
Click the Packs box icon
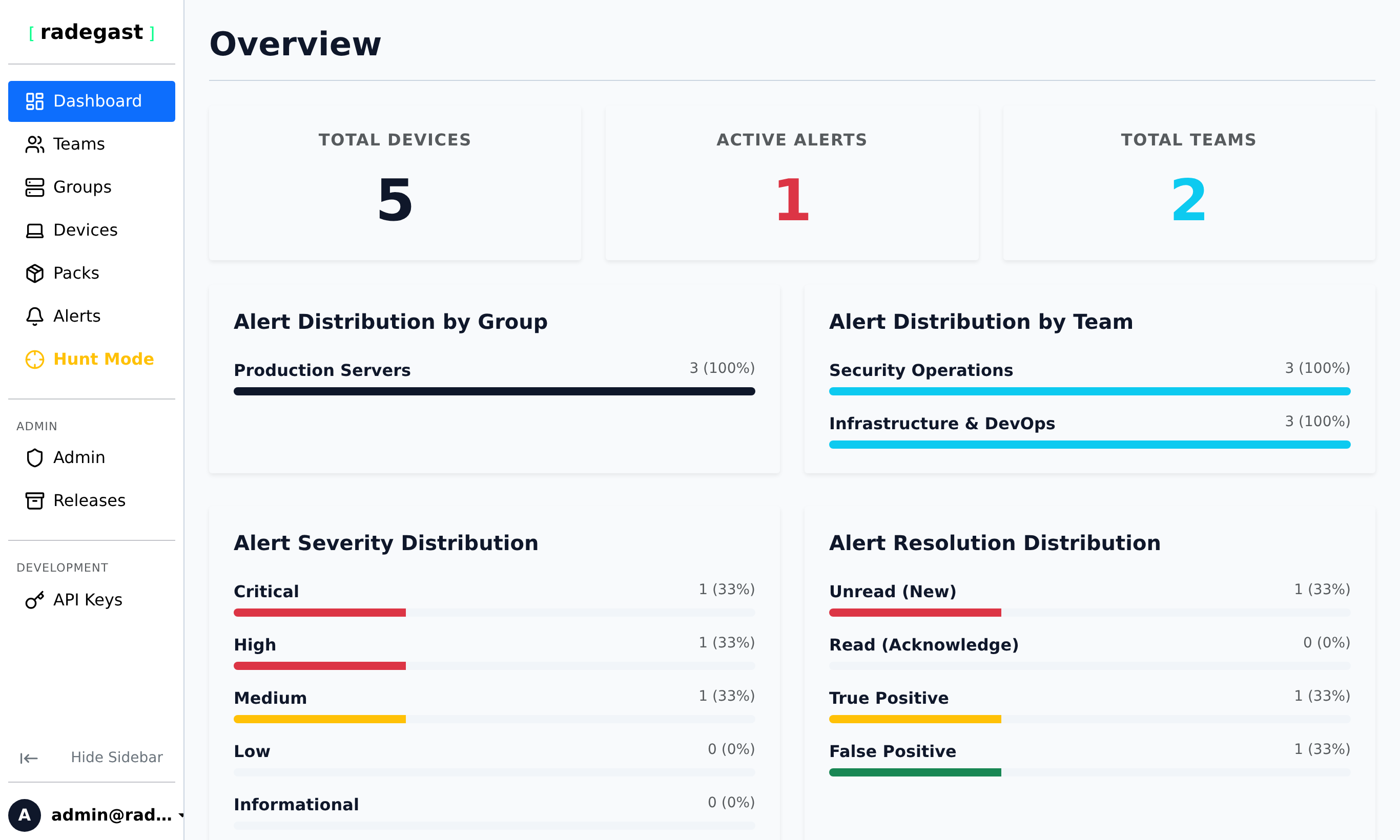[x=34, y=274]
